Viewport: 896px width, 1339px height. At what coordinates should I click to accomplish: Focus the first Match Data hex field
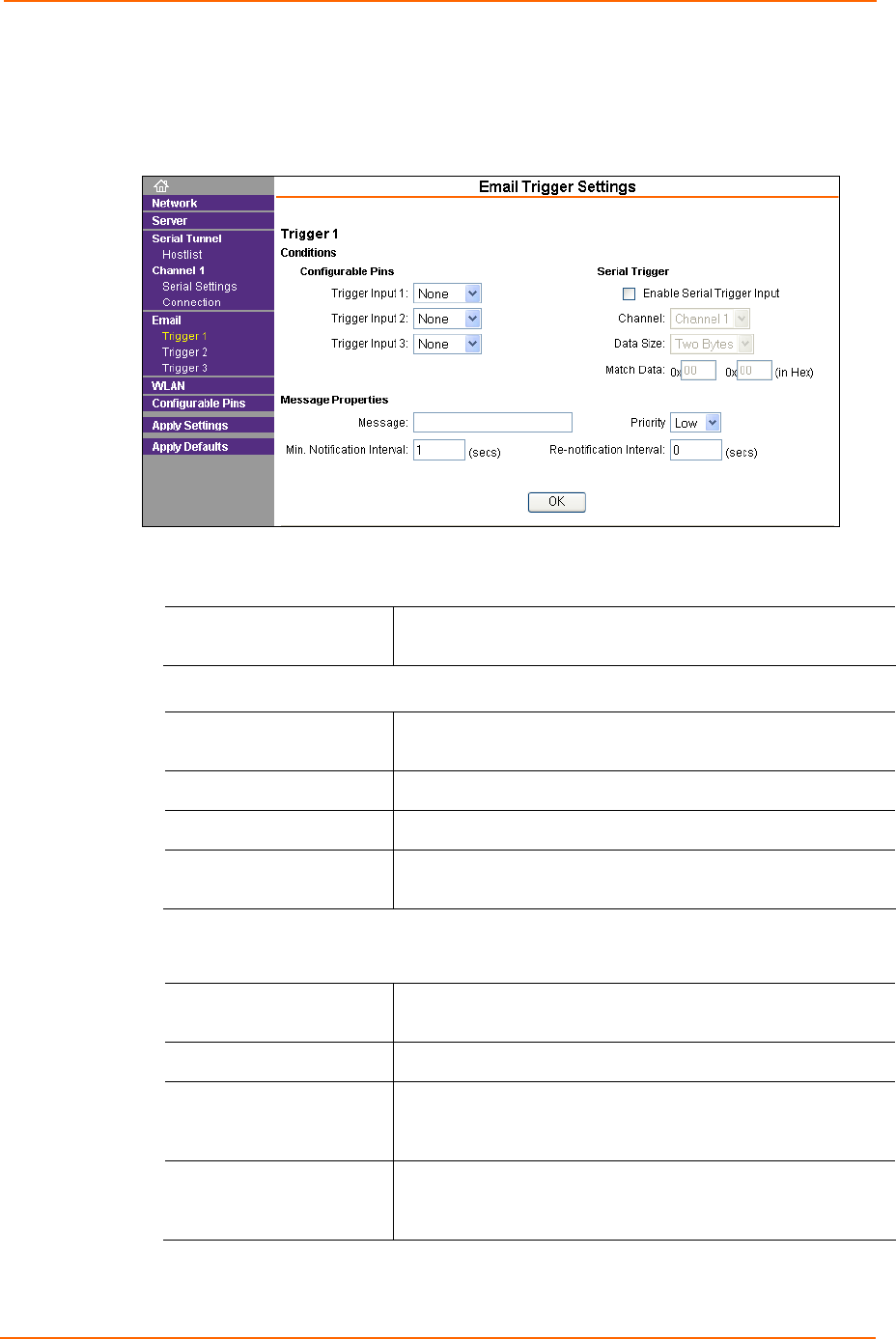point(698,371)
